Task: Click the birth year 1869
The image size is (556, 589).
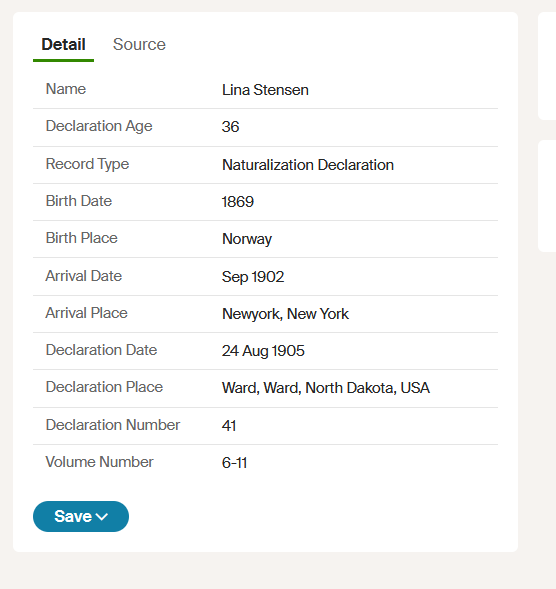Action: [x=238, y=202]
